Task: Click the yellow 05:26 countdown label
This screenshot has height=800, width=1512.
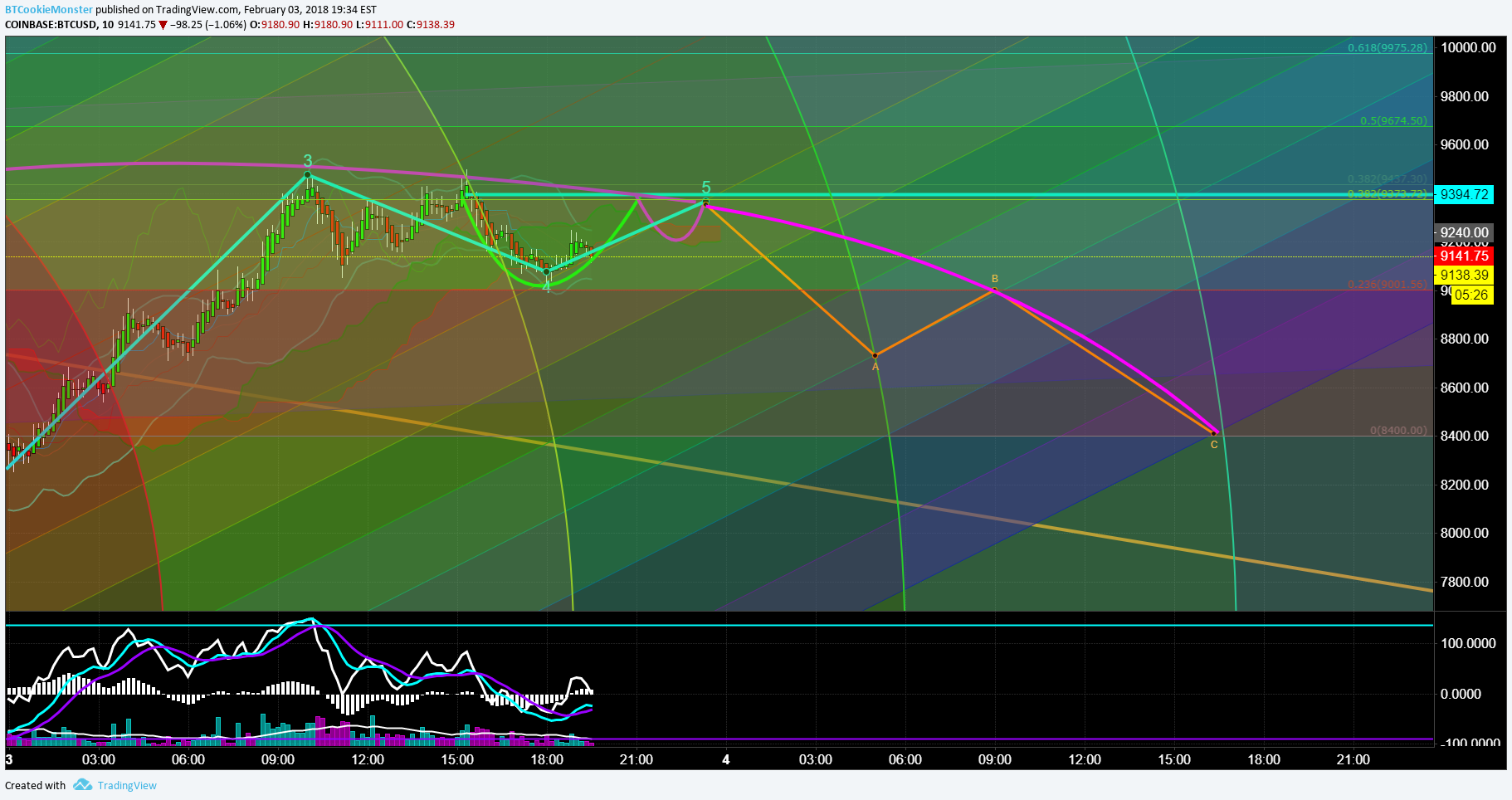Action: tap(1471, 295)
